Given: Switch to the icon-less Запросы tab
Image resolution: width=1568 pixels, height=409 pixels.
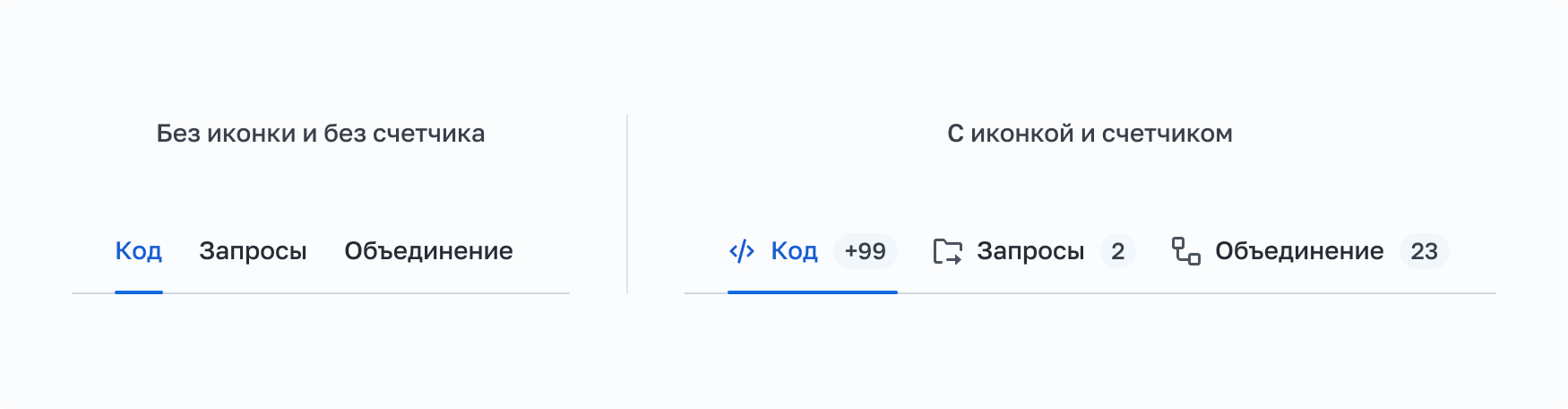Looking at the screenshot, I should click(253, 251).
